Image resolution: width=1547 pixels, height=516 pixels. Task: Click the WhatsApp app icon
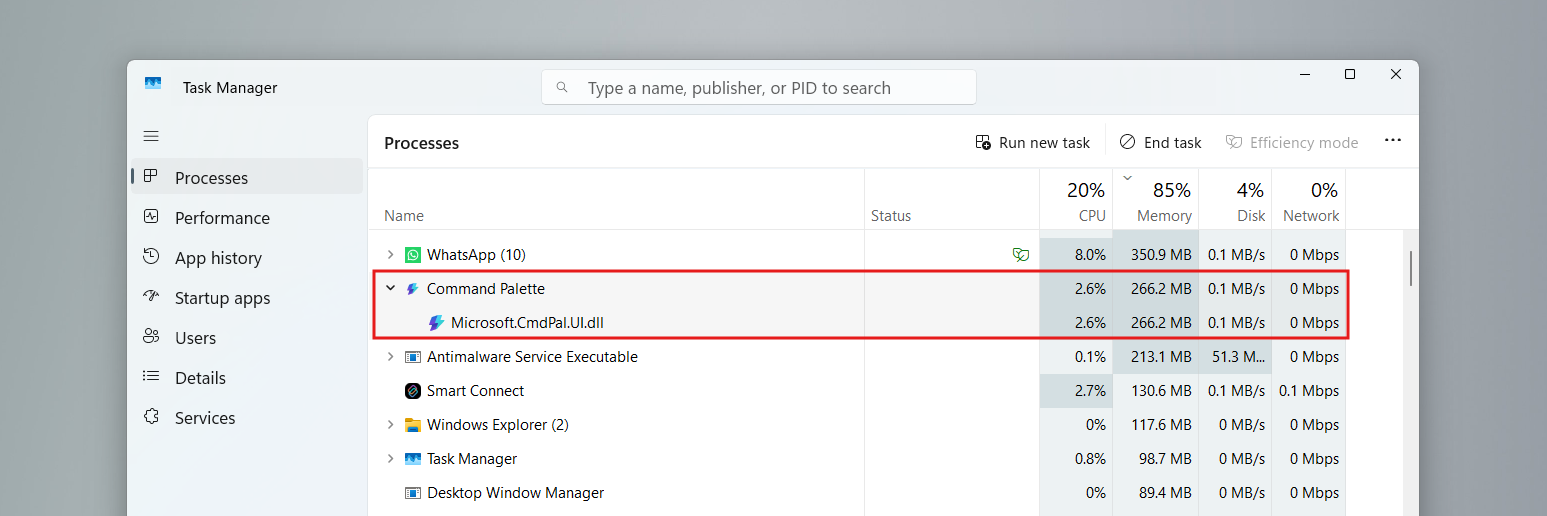click(413, 255)
